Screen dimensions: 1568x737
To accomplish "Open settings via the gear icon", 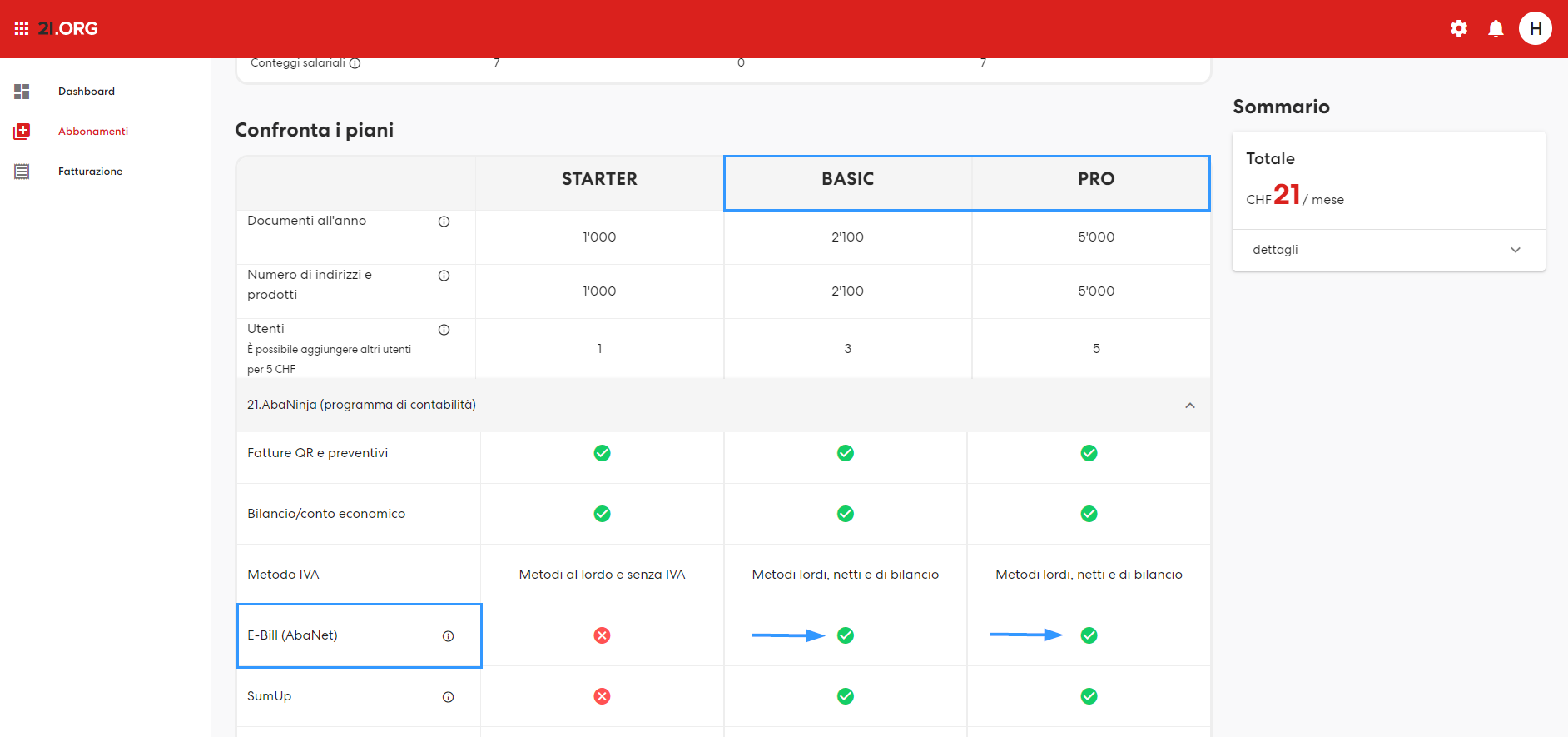I will pyautogui.click(x=1459, y=28).
